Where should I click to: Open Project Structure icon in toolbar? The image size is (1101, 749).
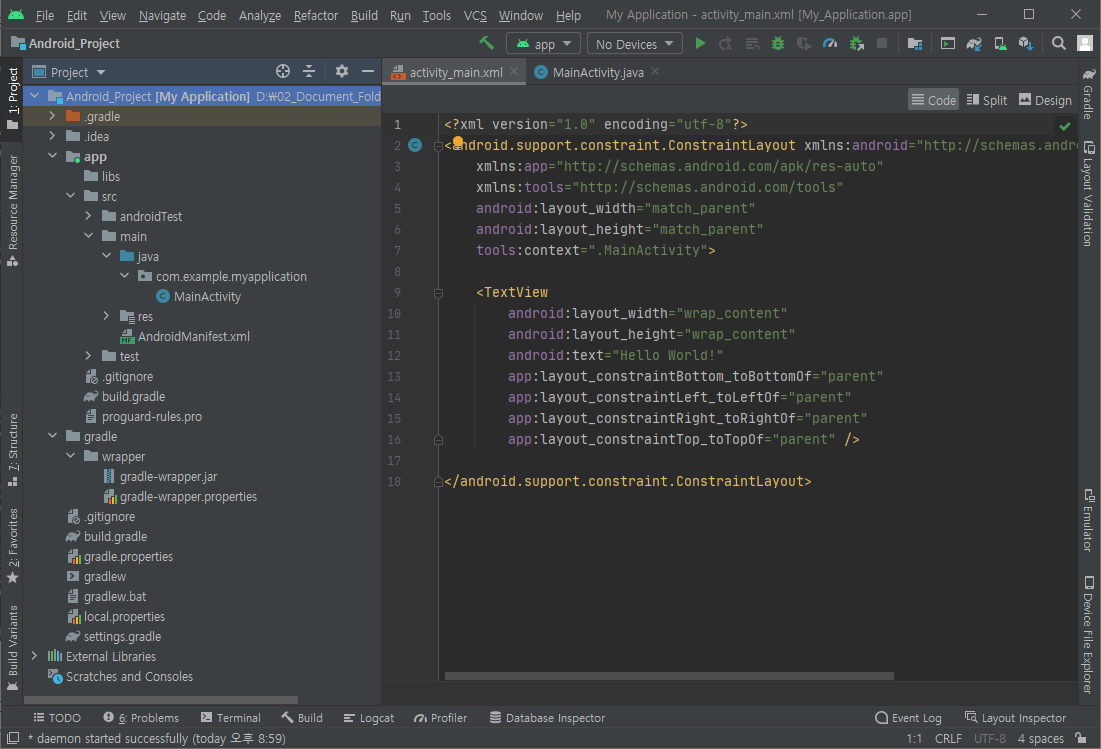(x=914, y=44)
